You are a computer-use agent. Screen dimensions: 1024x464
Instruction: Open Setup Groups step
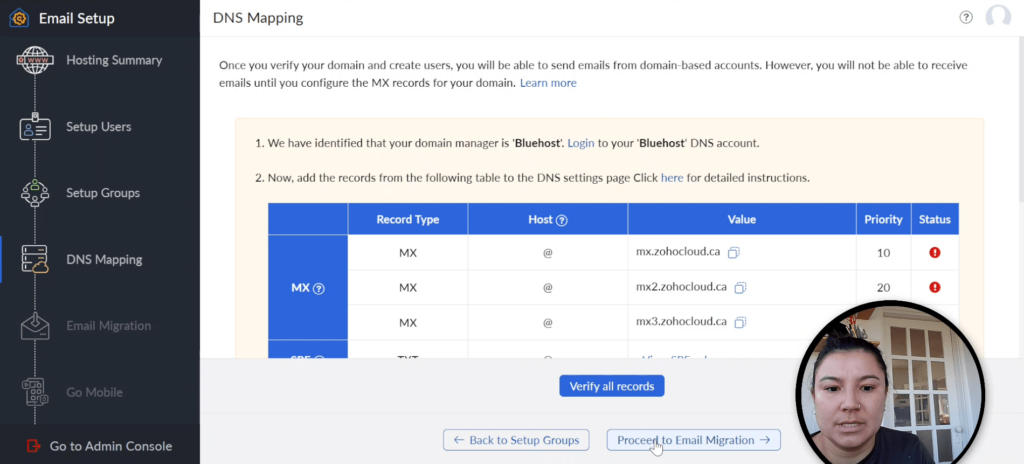coord(102,193)
